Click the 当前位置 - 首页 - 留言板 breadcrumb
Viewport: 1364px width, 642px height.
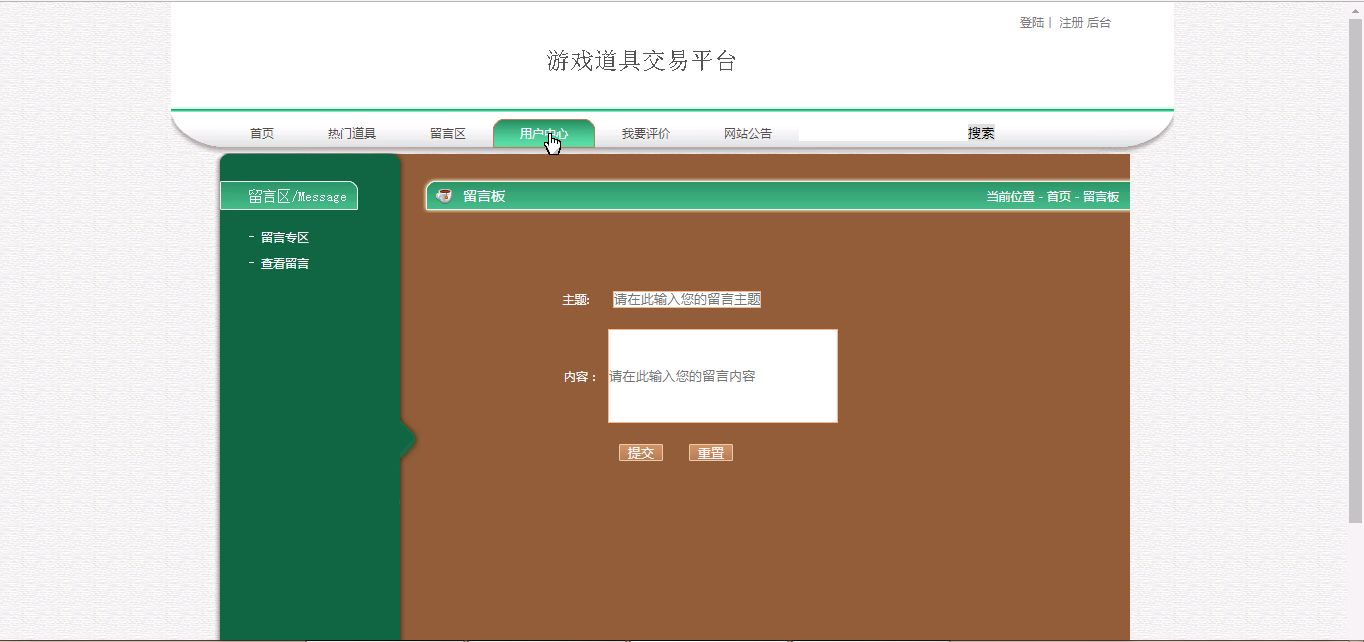(x=1053, y=197)
